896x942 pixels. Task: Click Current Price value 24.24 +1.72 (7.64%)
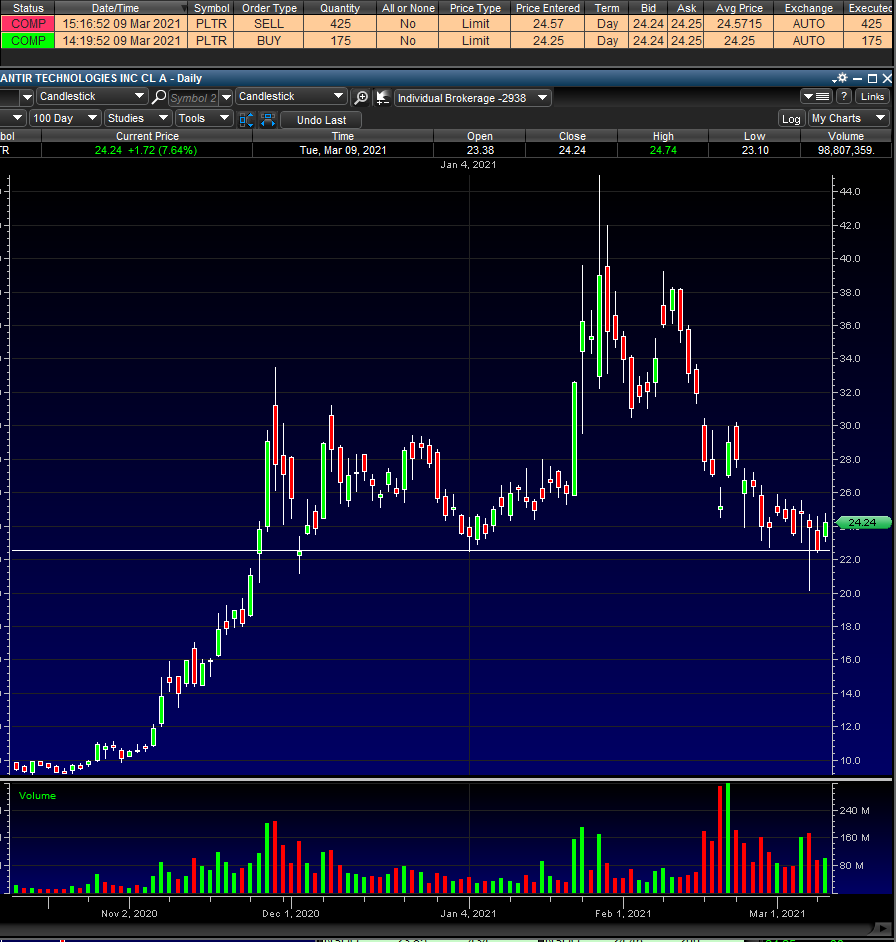(146, 150)
